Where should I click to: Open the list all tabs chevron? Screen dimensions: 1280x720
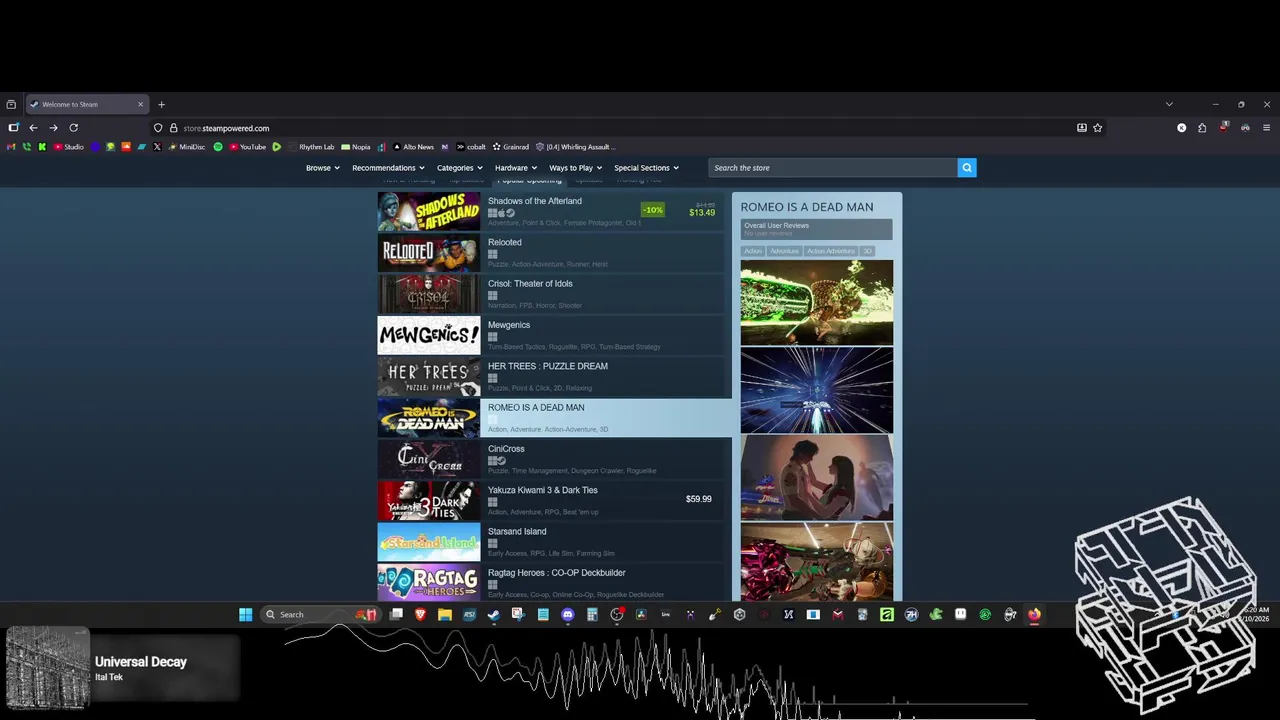pyautogui.click(x=1169, y=104)
